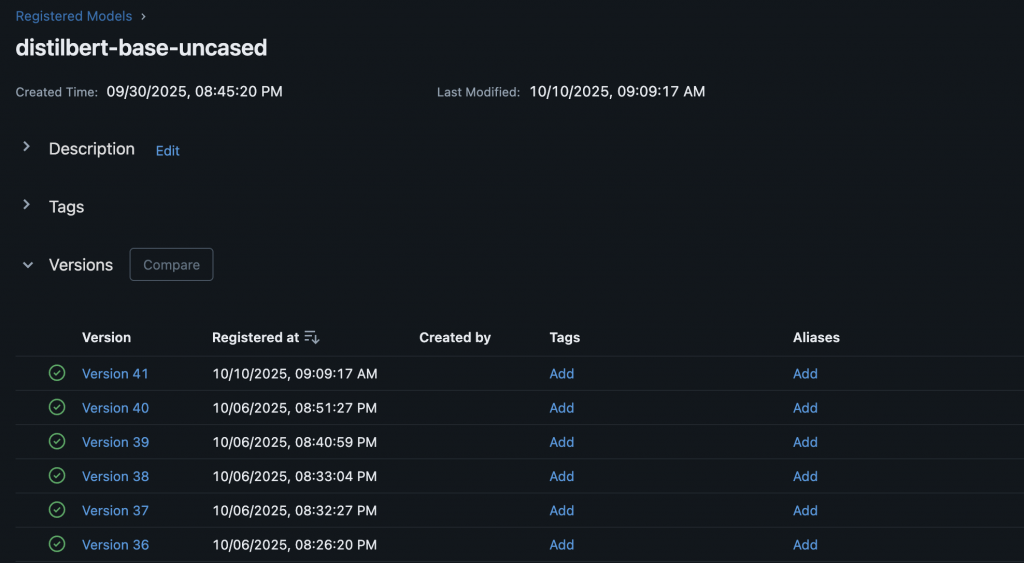Click the green status checkmark for Version 41
Viewport: 1024px width, 563px height.
[57, 373]
